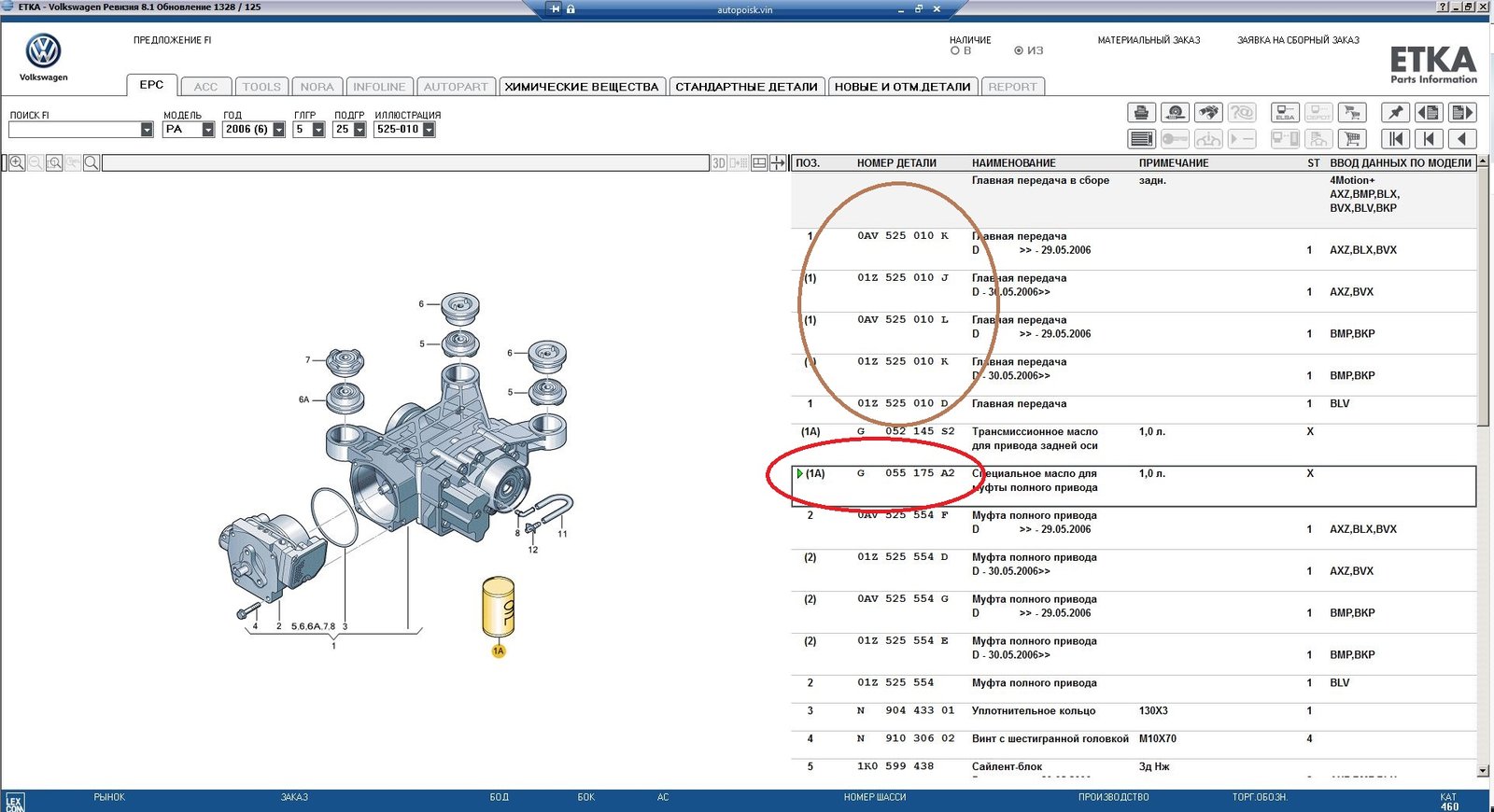Select the 'В' availability radio button
Image resolution: width=1494 pixels, height=812 pixels.
(x=954, y=50)
